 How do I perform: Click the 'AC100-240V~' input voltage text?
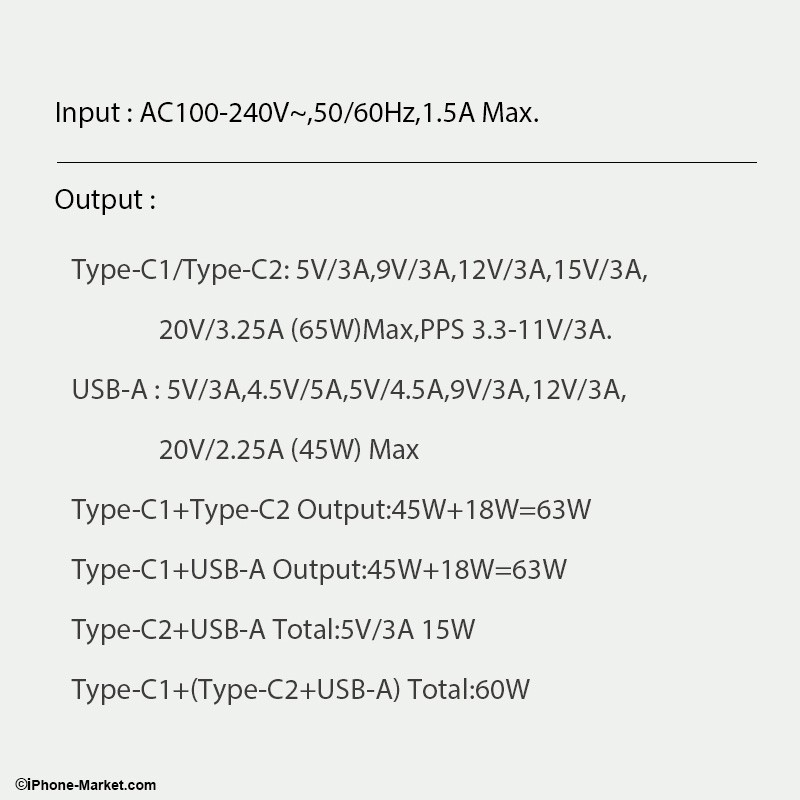point(224,113)
